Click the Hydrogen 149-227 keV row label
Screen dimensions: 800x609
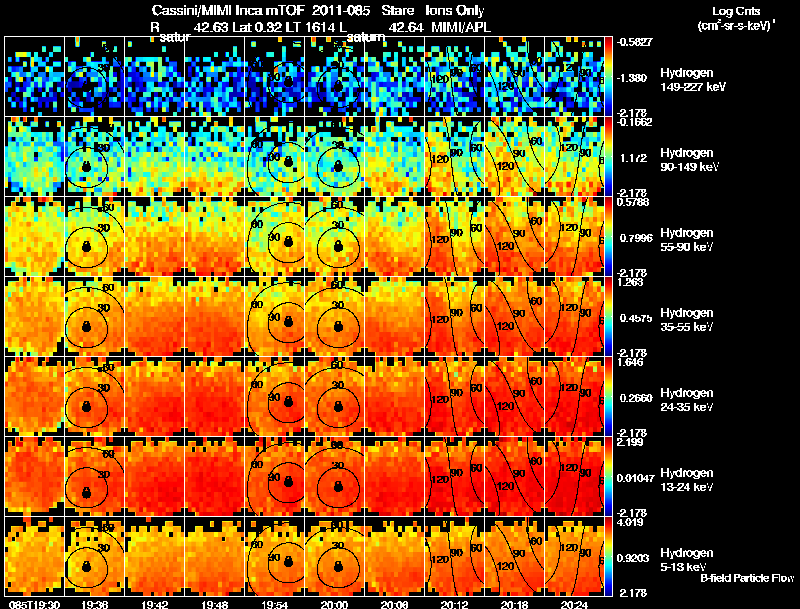tap(692, 80)
